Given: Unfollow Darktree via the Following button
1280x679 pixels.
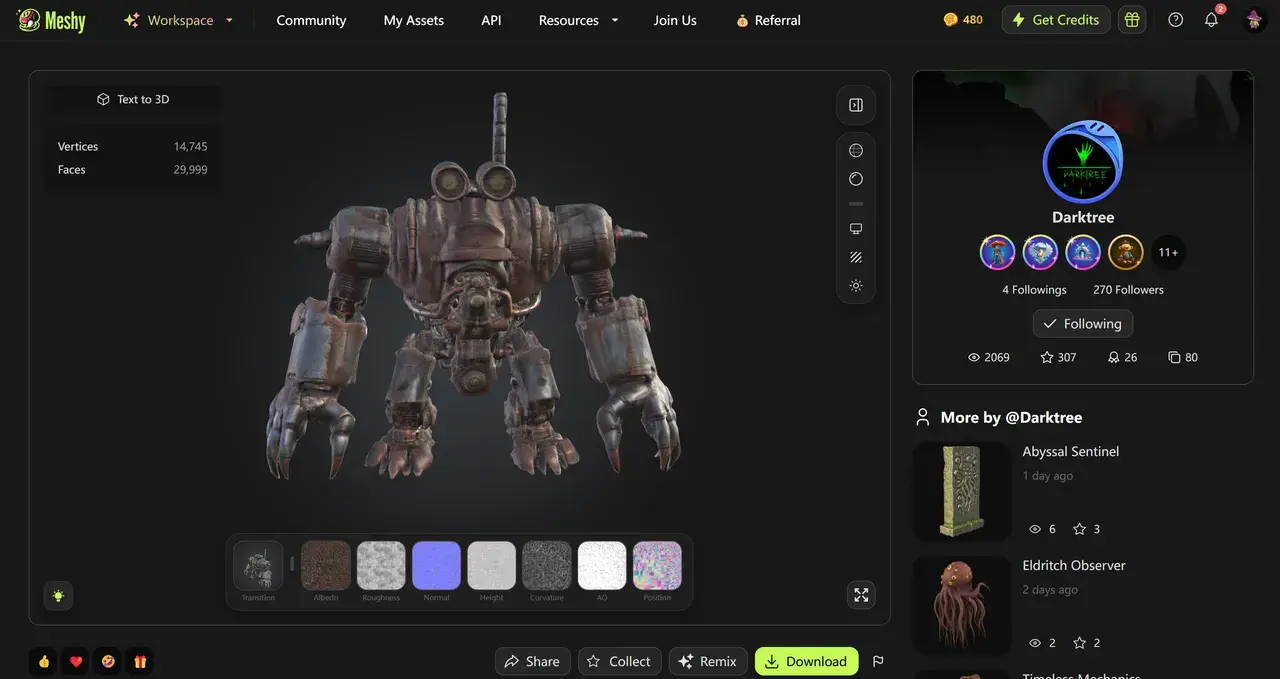Looking at the screenshot, I should [x=1082, y=324].
